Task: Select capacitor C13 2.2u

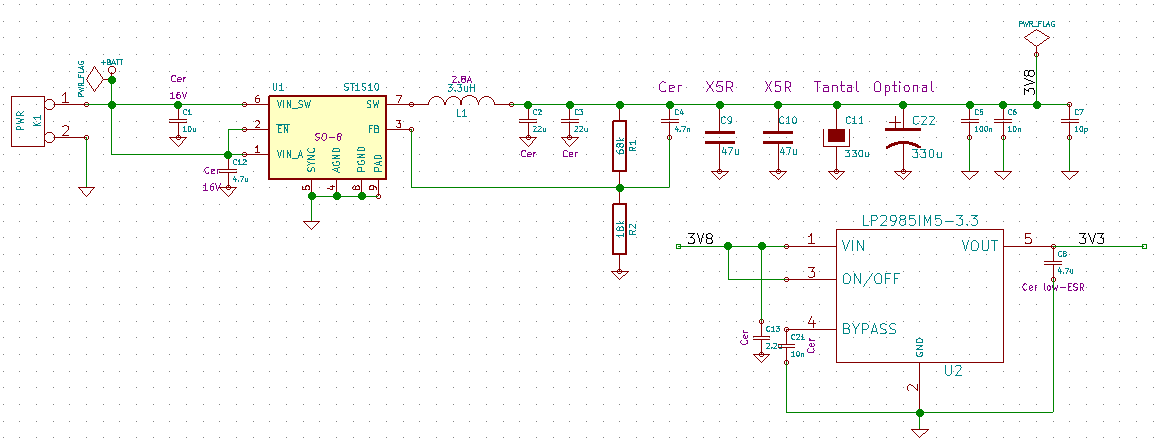Action: 760,337
